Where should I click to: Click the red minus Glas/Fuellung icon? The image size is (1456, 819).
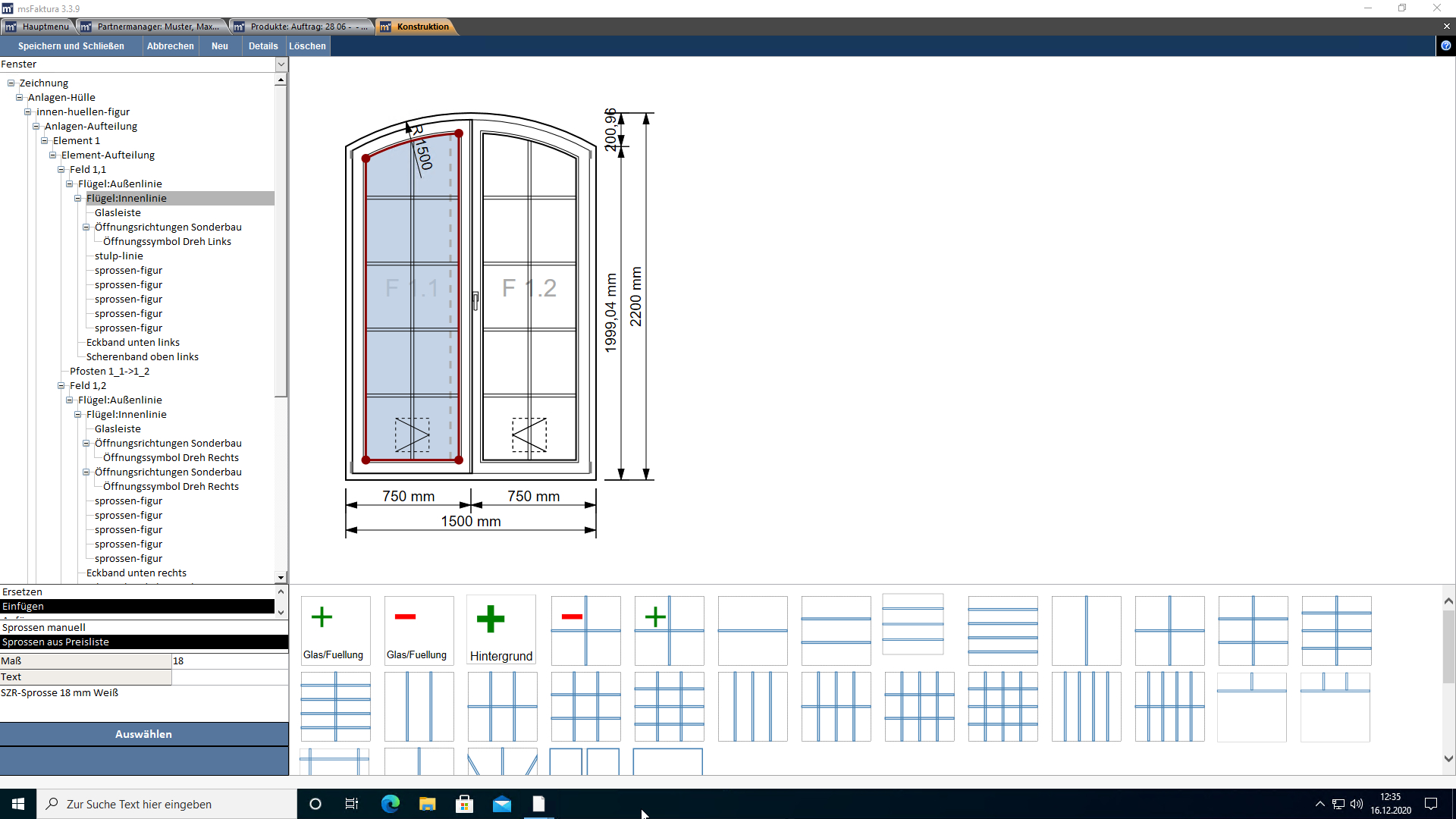[418, 629]
